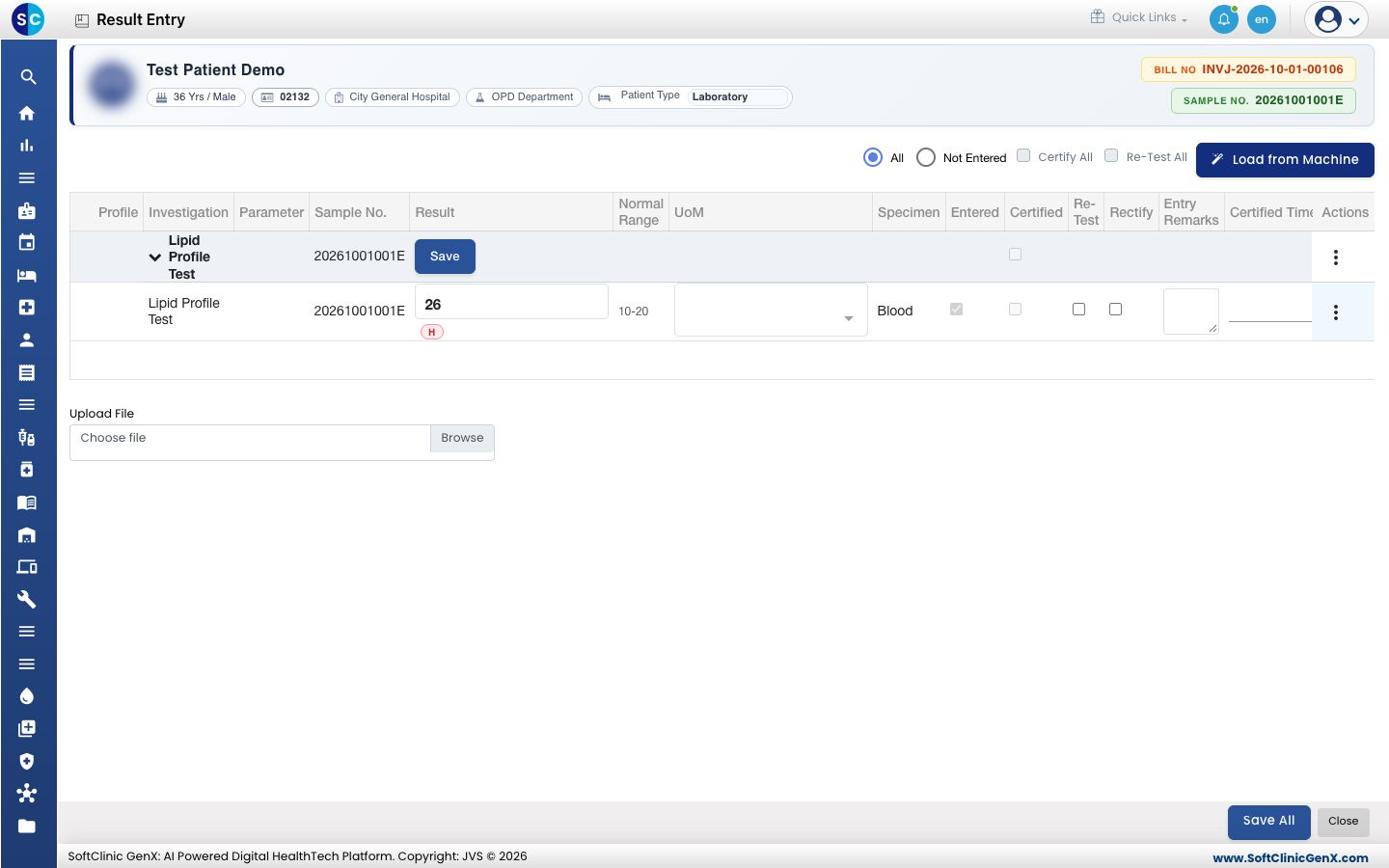This screenshot has height=868, width=1389.
Task: Open the Patient Type Laboratory selector
Action: 739,97
